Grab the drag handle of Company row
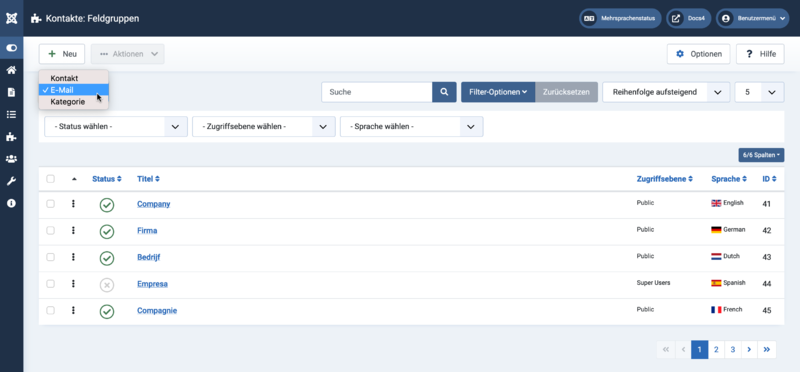 [x=73, y=204]
